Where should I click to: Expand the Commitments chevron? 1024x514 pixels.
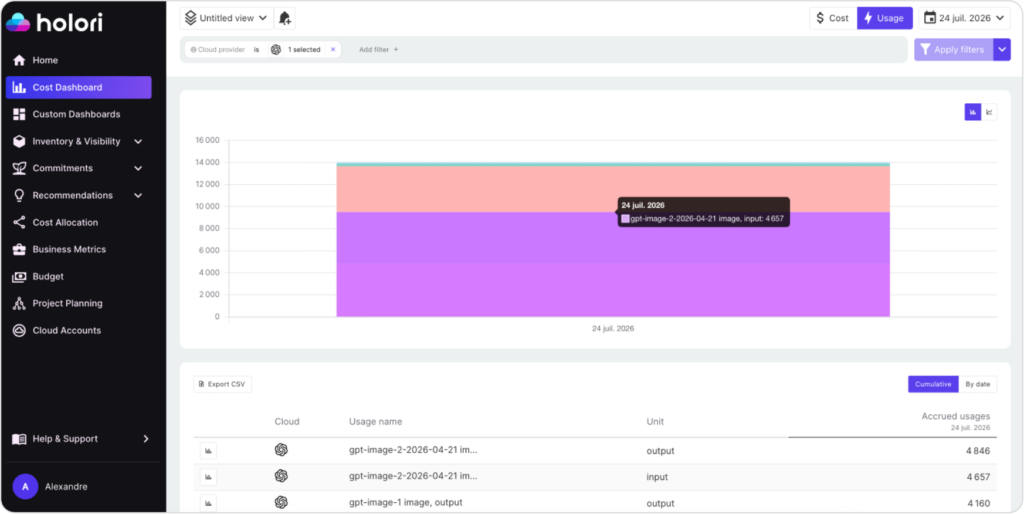tap(138, 169)
